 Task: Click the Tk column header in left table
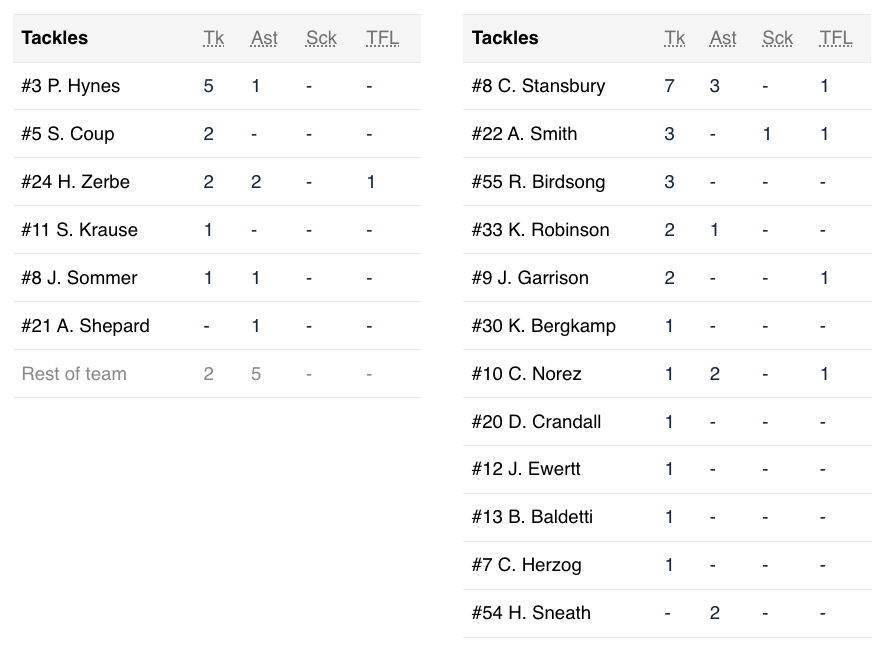pos(214,38)
